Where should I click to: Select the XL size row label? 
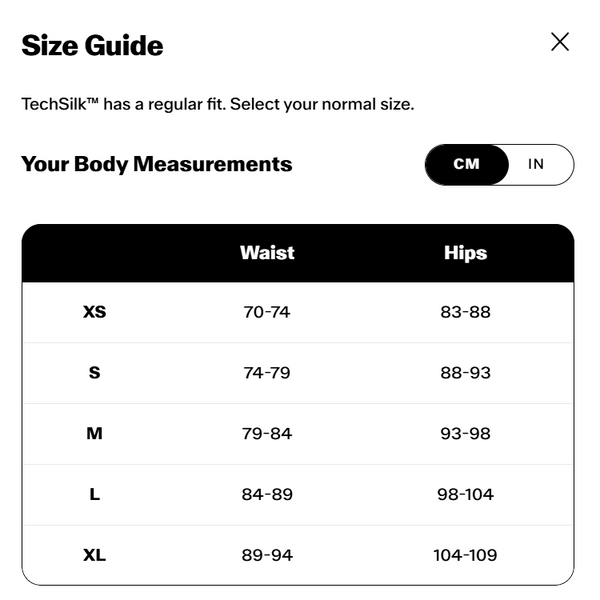click(x=95, y=555)
